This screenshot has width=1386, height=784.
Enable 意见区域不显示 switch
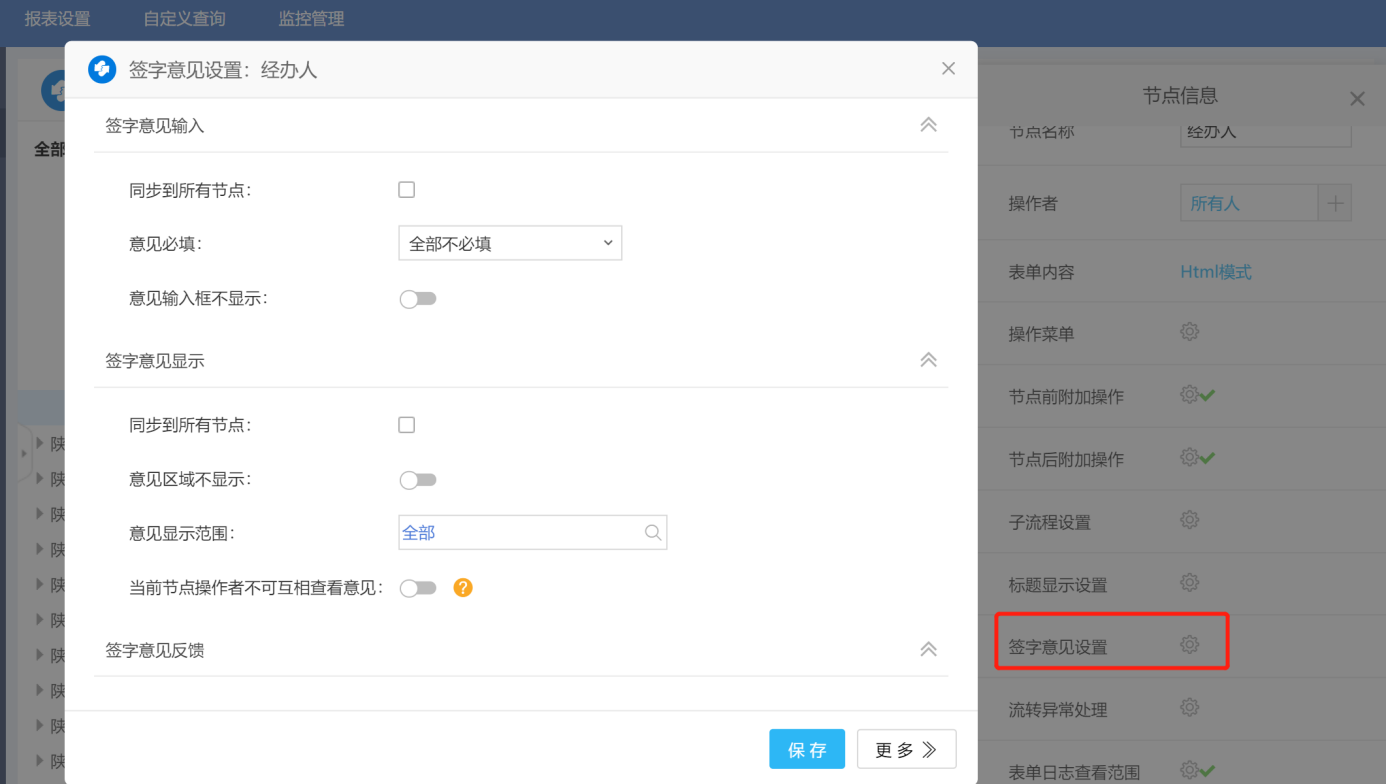coord(418,480)
